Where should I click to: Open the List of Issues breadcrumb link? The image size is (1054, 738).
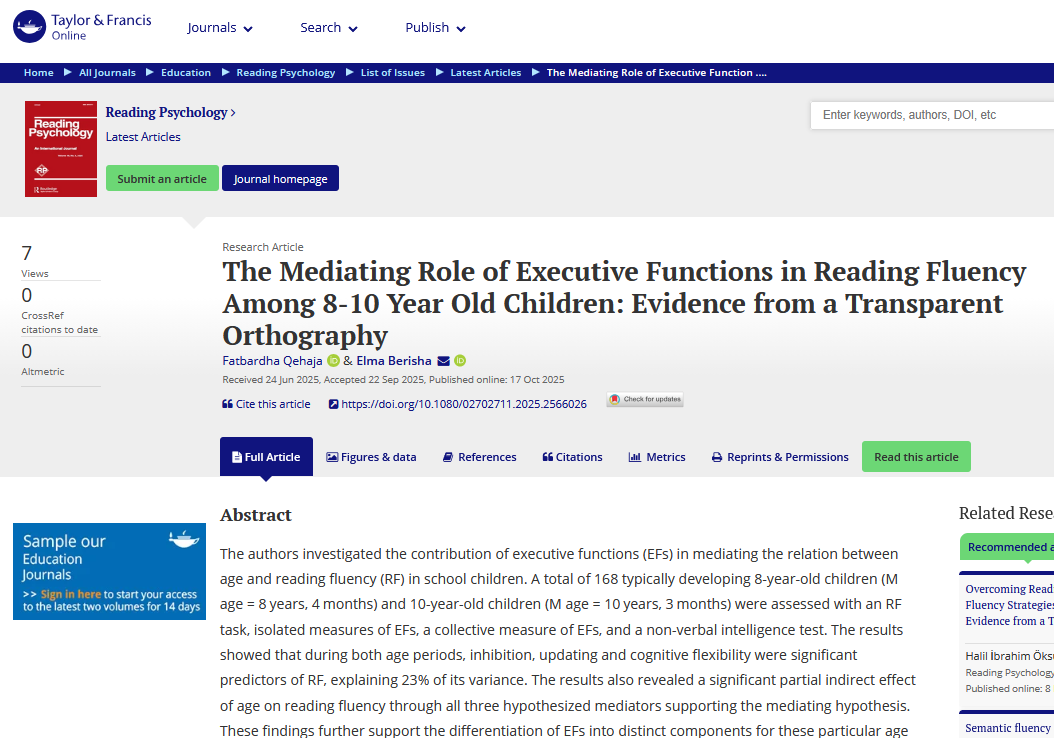(392, 73)
